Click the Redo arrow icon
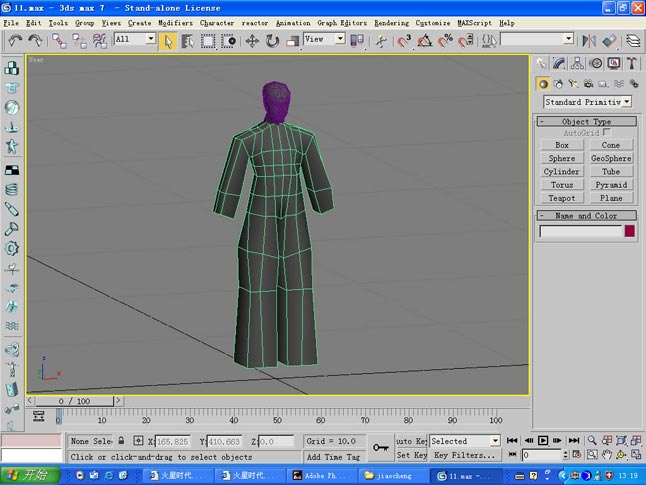646x485 pixels. coord(35,40)
